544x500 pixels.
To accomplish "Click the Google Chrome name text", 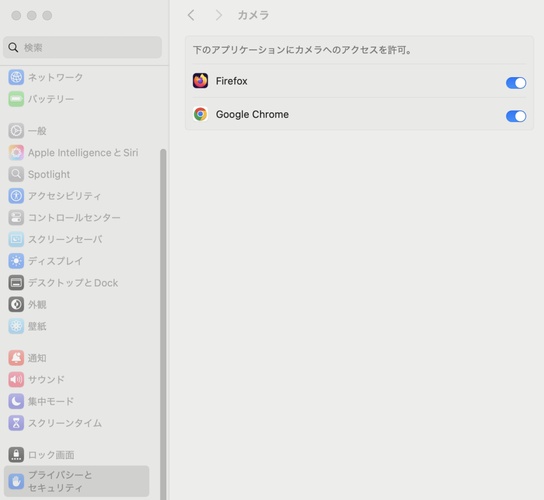I will pos(252,114).
